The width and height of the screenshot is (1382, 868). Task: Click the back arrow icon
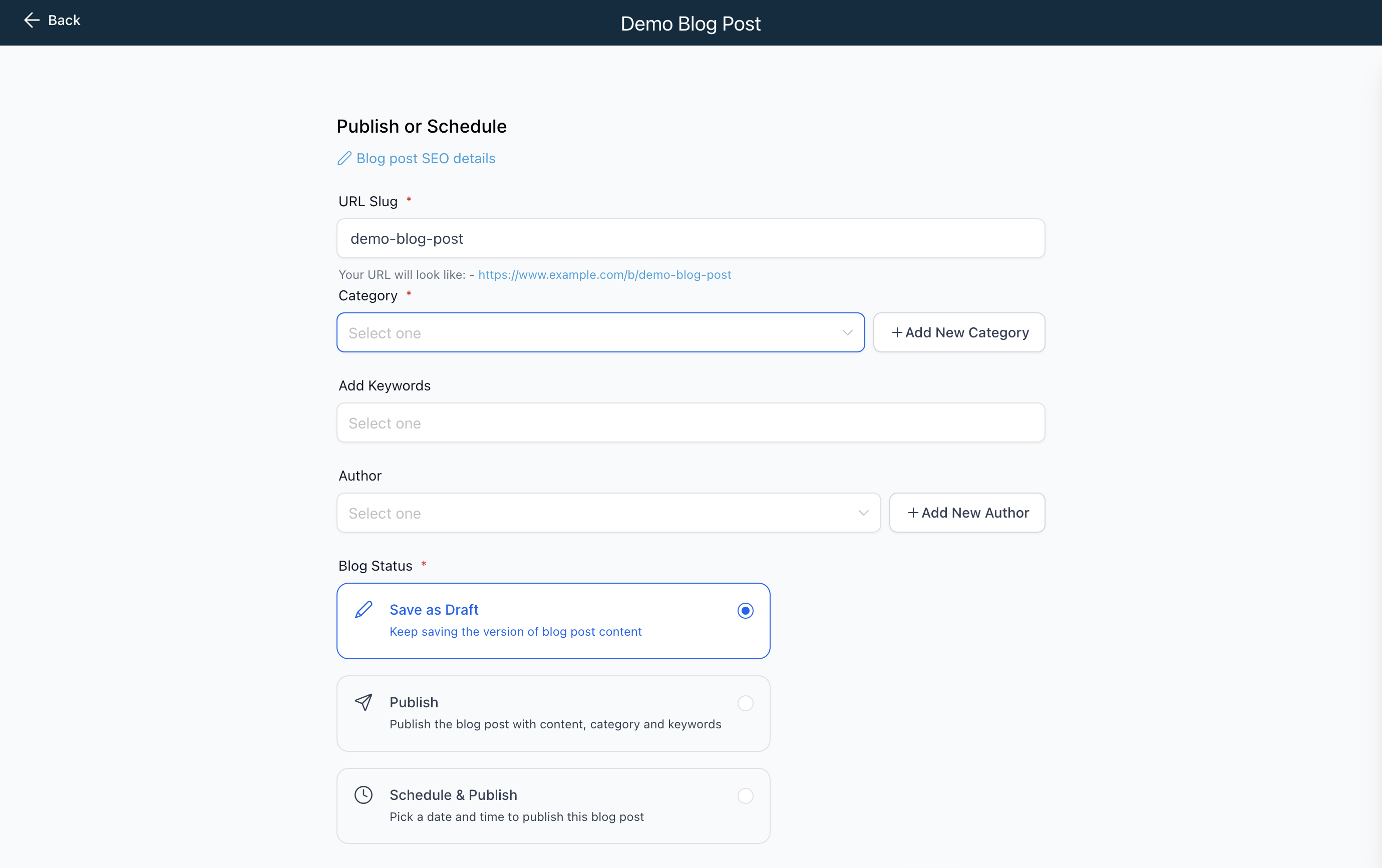(32, 20)
